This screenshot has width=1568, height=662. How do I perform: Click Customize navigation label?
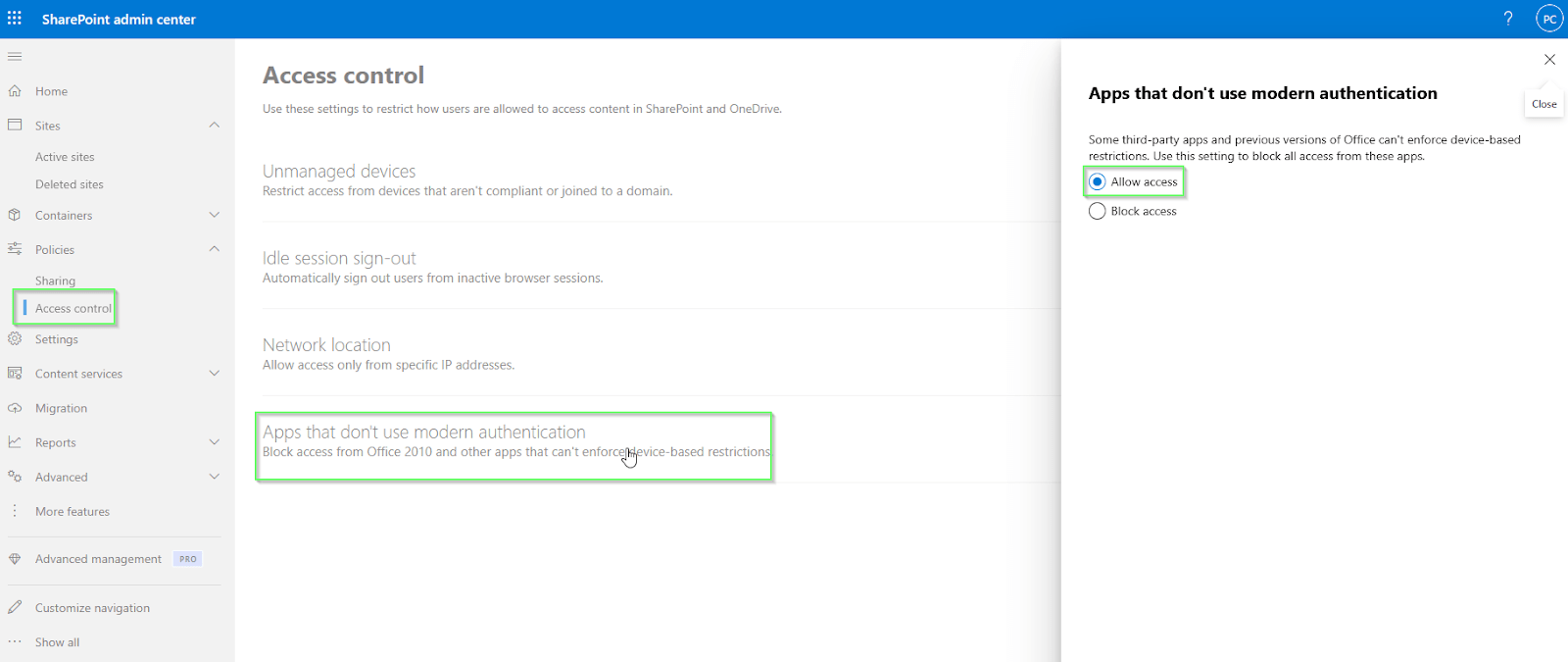[x=92, y=608]
